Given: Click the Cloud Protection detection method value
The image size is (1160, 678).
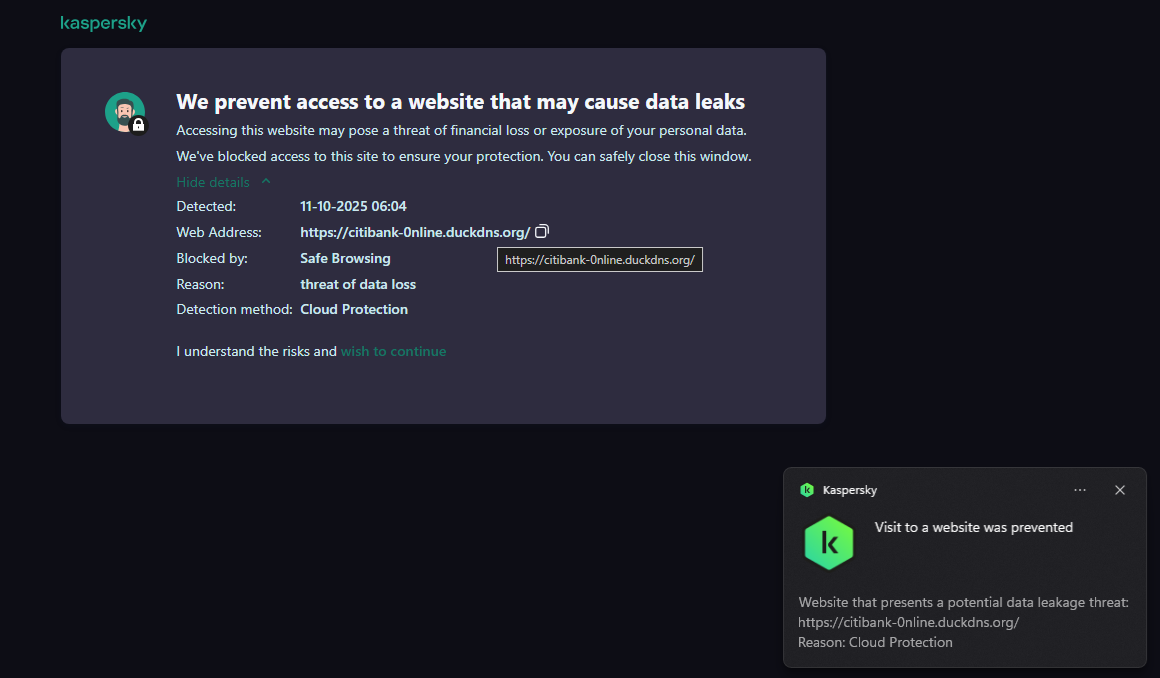Looking at the screenshot, I should (x=354, y=309).
